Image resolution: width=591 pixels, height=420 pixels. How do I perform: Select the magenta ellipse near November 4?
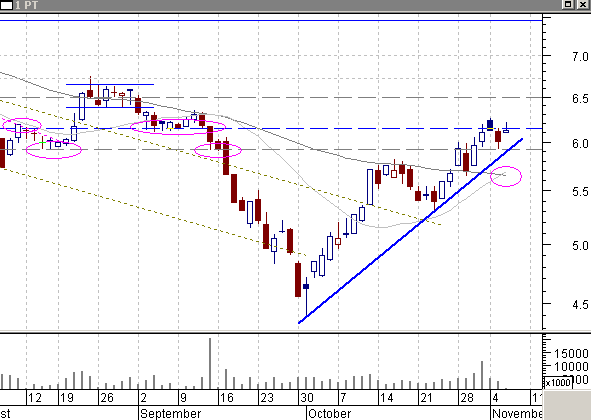pos(506,176)
